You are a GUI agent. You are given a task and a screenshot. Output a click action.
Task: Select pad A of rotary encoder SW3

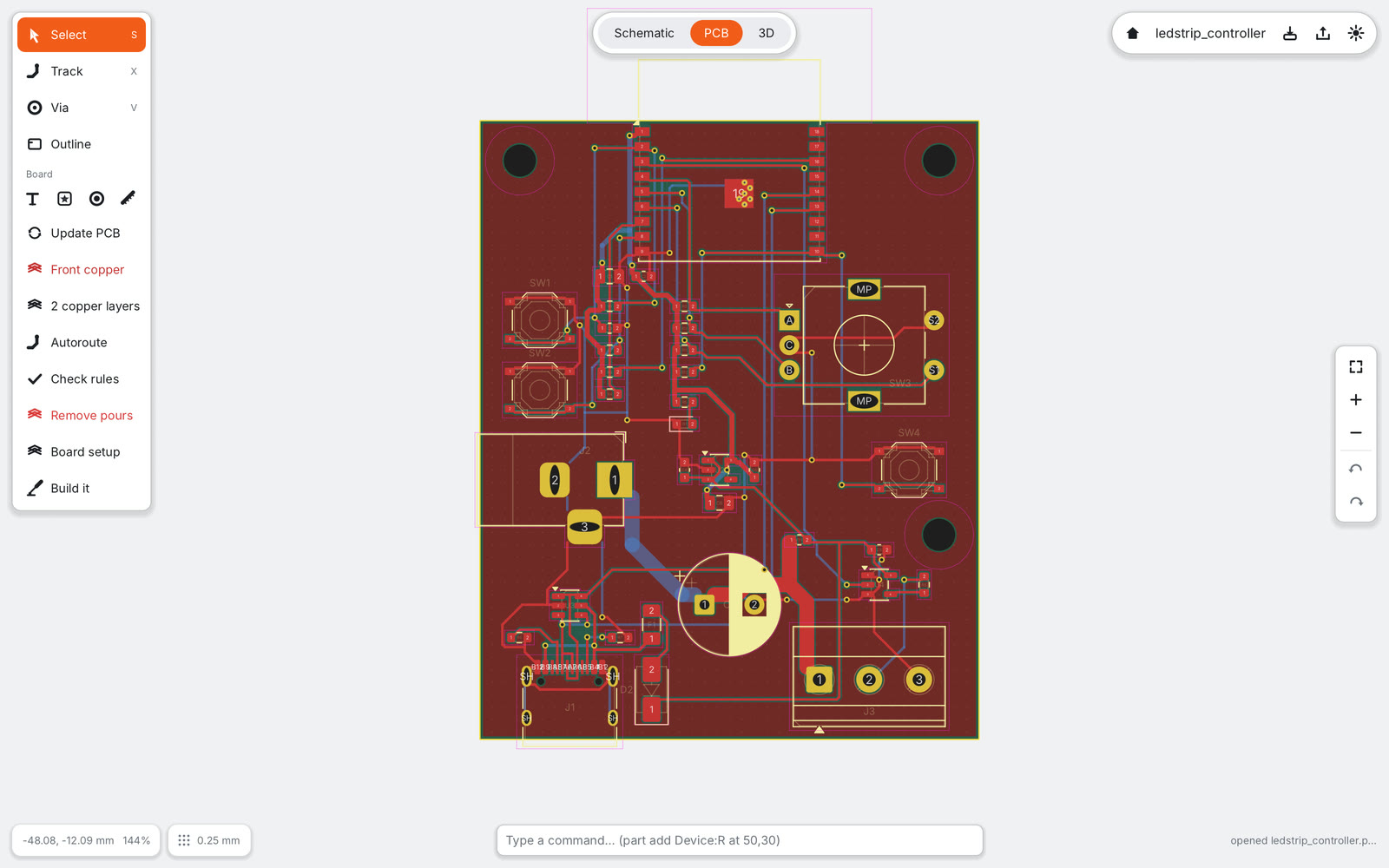(x=789, y=320)
